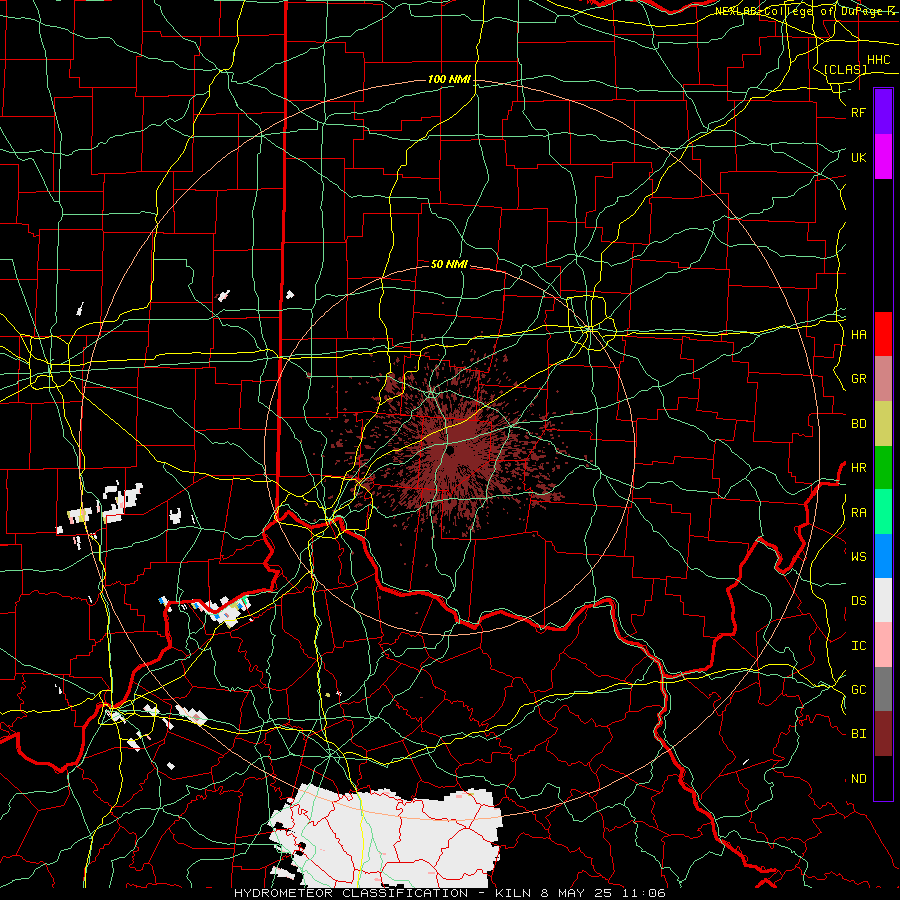Click the HA legend label
Viewport: 900px width, 900px height.
pos(858,335)
